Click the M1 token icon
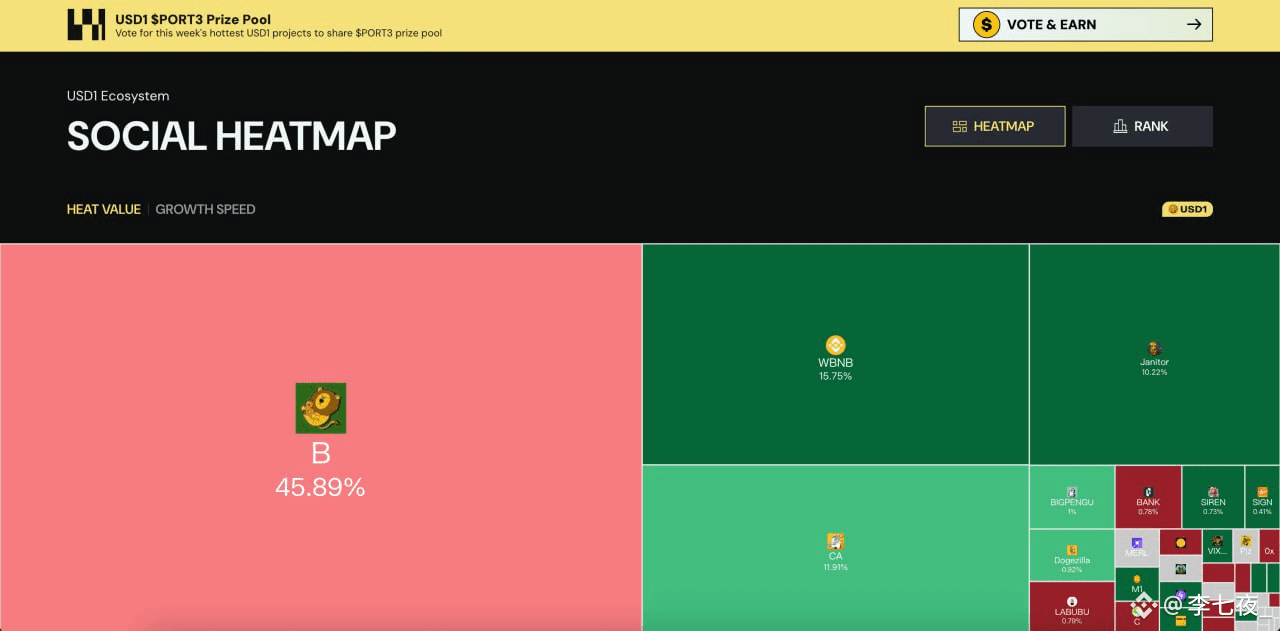This screenshot has height=631, width=1280. tap(1137, 579)
